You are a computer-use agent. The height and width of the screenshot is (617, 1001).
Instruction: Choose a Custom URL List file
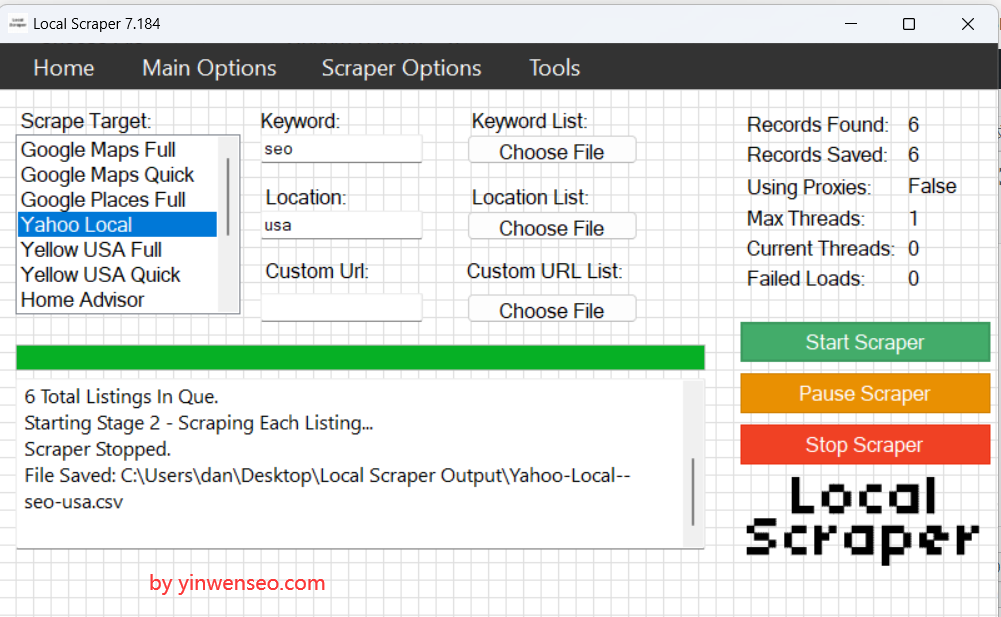pyautogui.click(x=552, y=309)
